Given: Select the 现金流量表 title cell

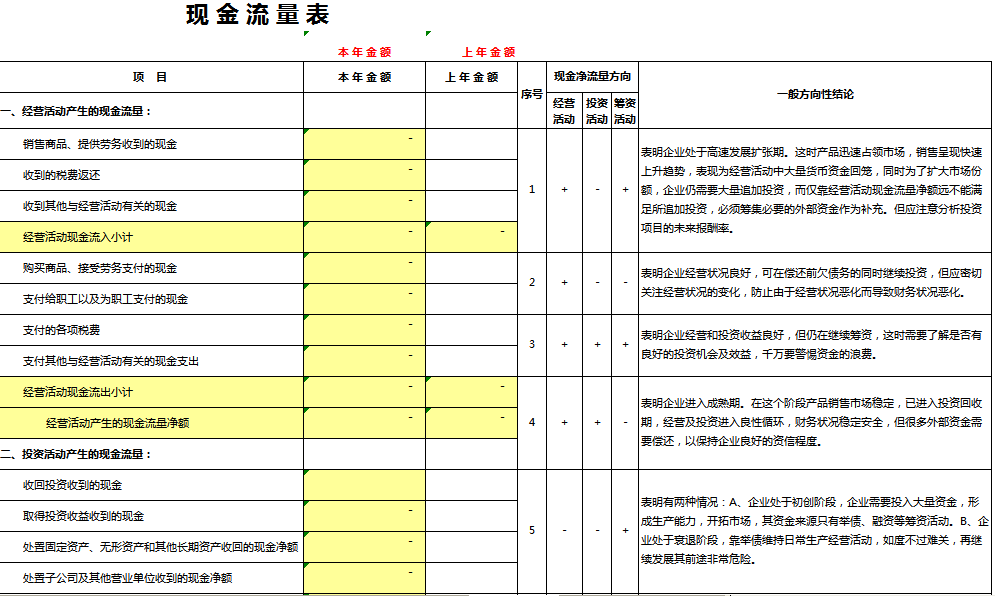Looking at the screenshot, I should tap(258, 14).
